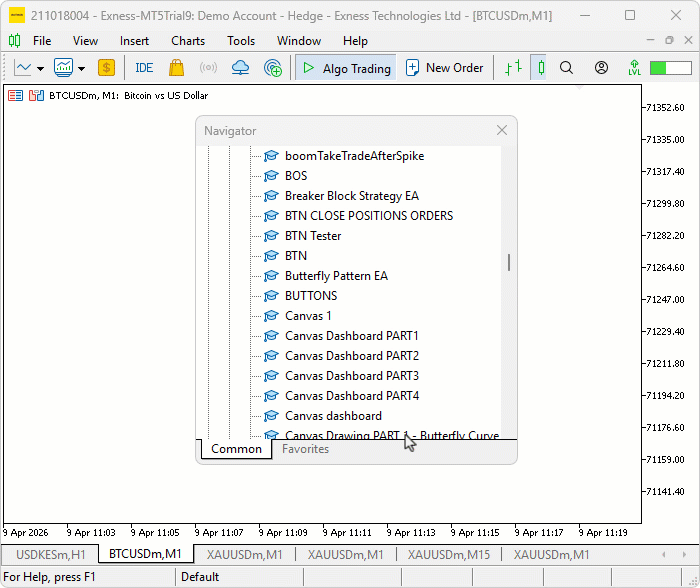Viewport: 700px width, 588px height.
Task: Open the cloud VPS hosting icon
Action: click(240, 68)
